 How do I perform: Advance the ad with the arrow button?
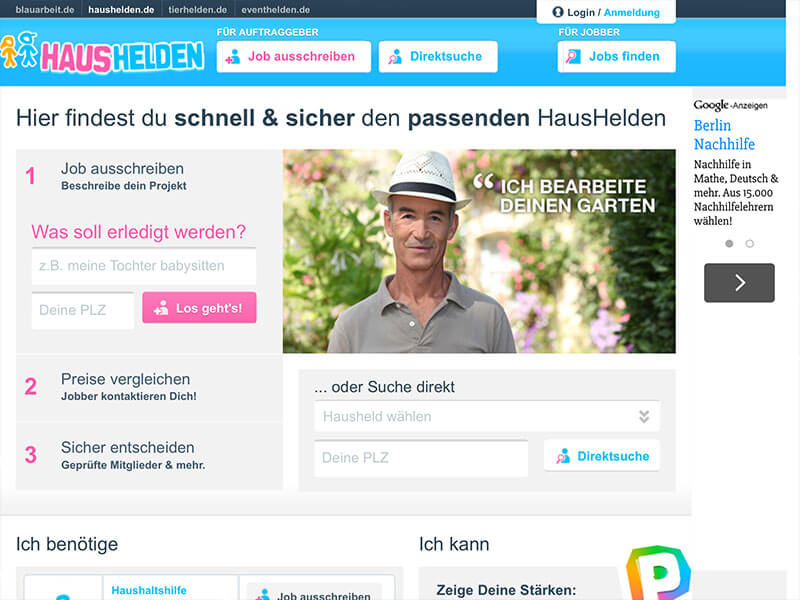pos(739,283)
